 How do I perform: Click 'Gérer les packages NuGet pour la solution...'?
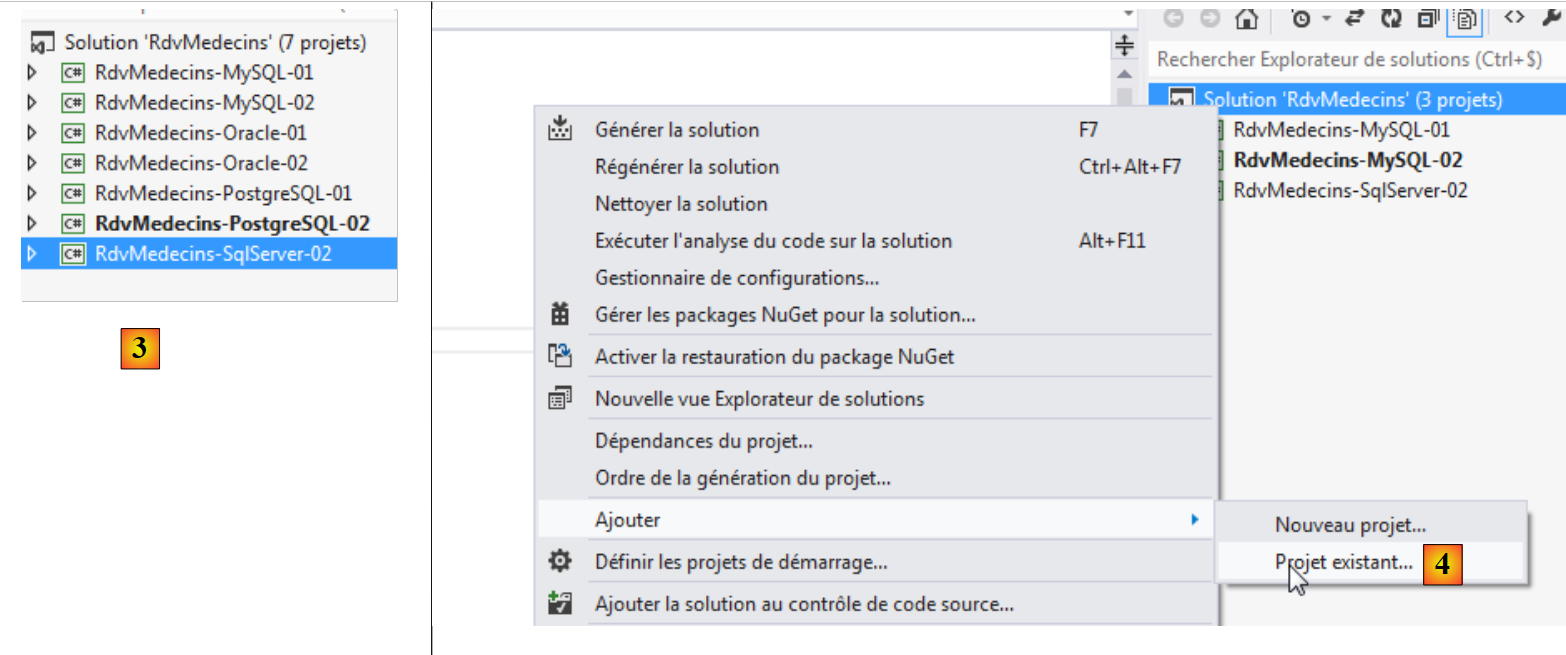tap(785, 316)
